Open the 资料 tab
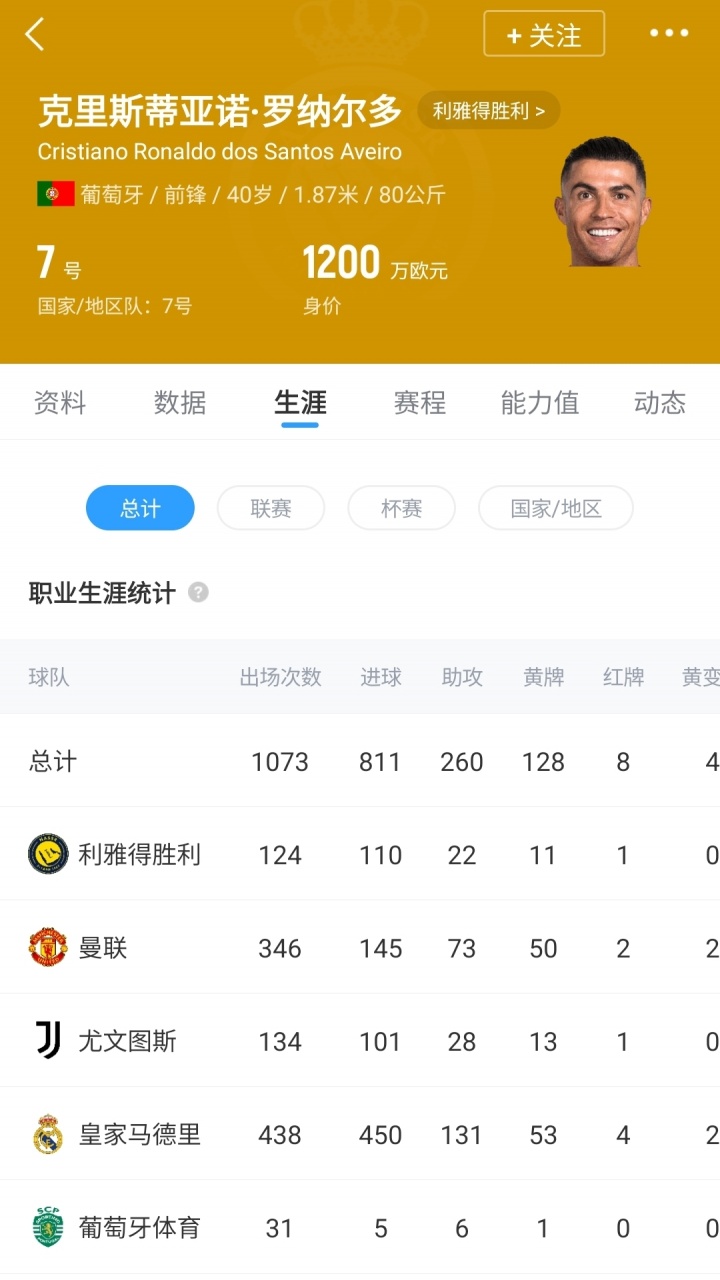This screenshot has height=1280, width=720. (60, 402)
